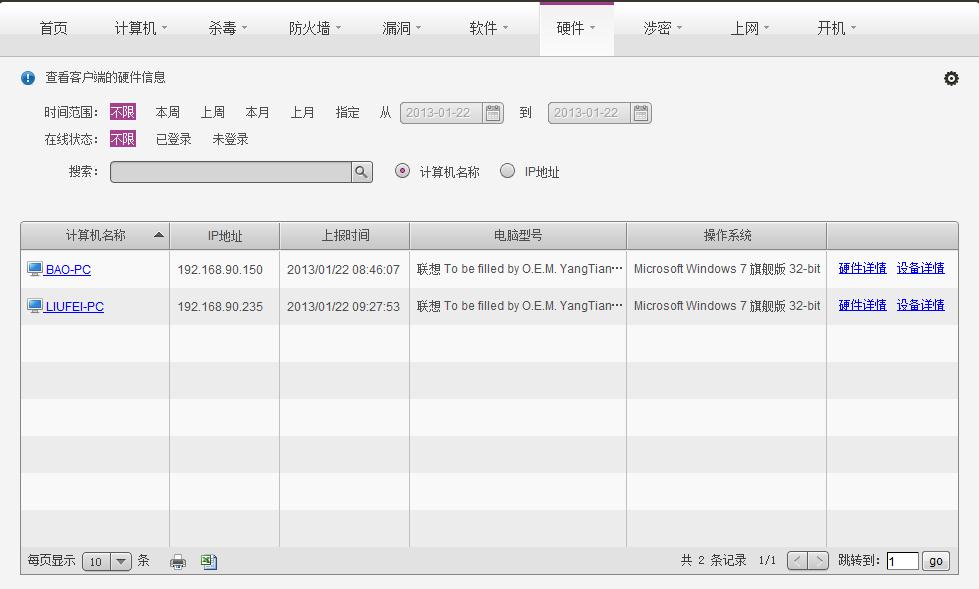Click the go button
Image resolution: width=979 pixels, height=589 pixels.
click(x=935, y=561)
